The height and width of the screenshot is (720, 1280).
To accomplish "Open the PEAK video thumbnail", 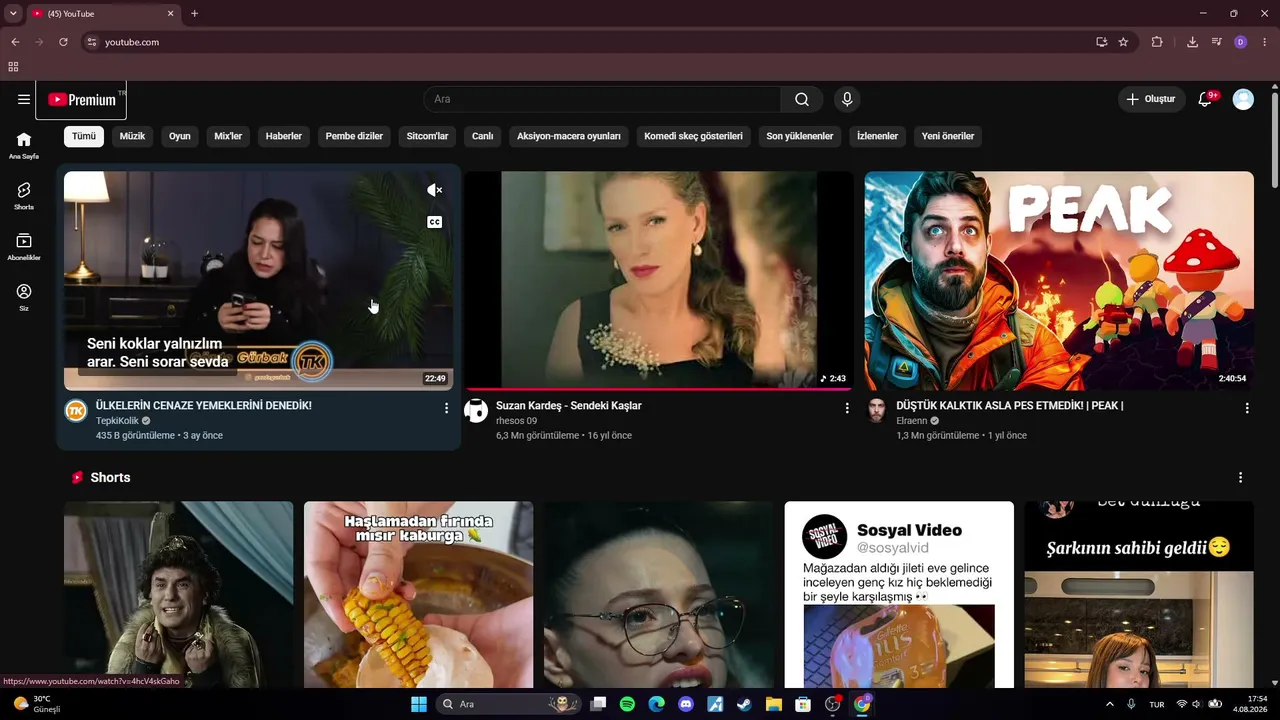I will click(1059, 281).
